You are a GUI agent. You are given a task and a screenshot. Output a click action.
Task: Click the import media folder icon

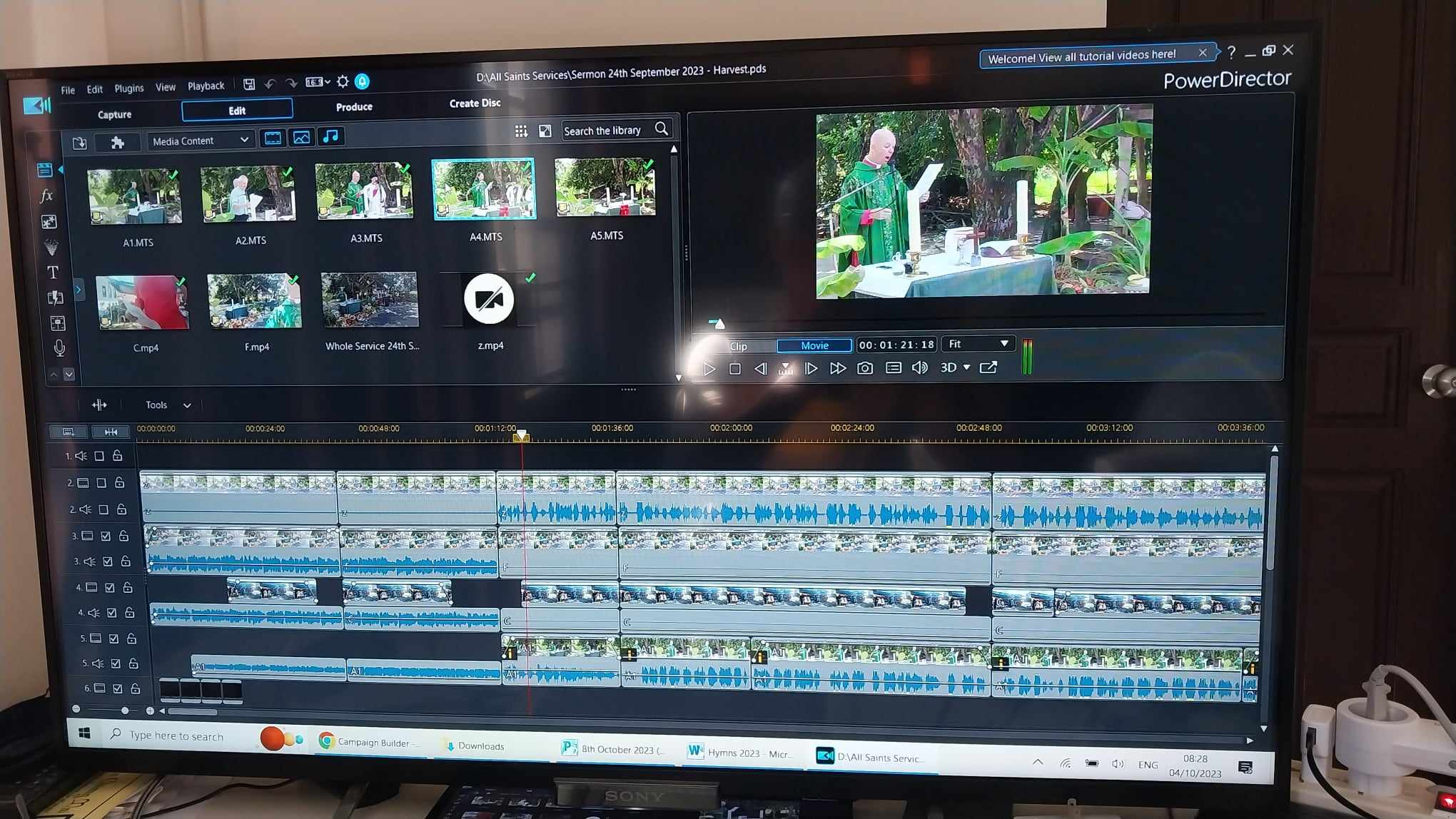click(79, 143)
